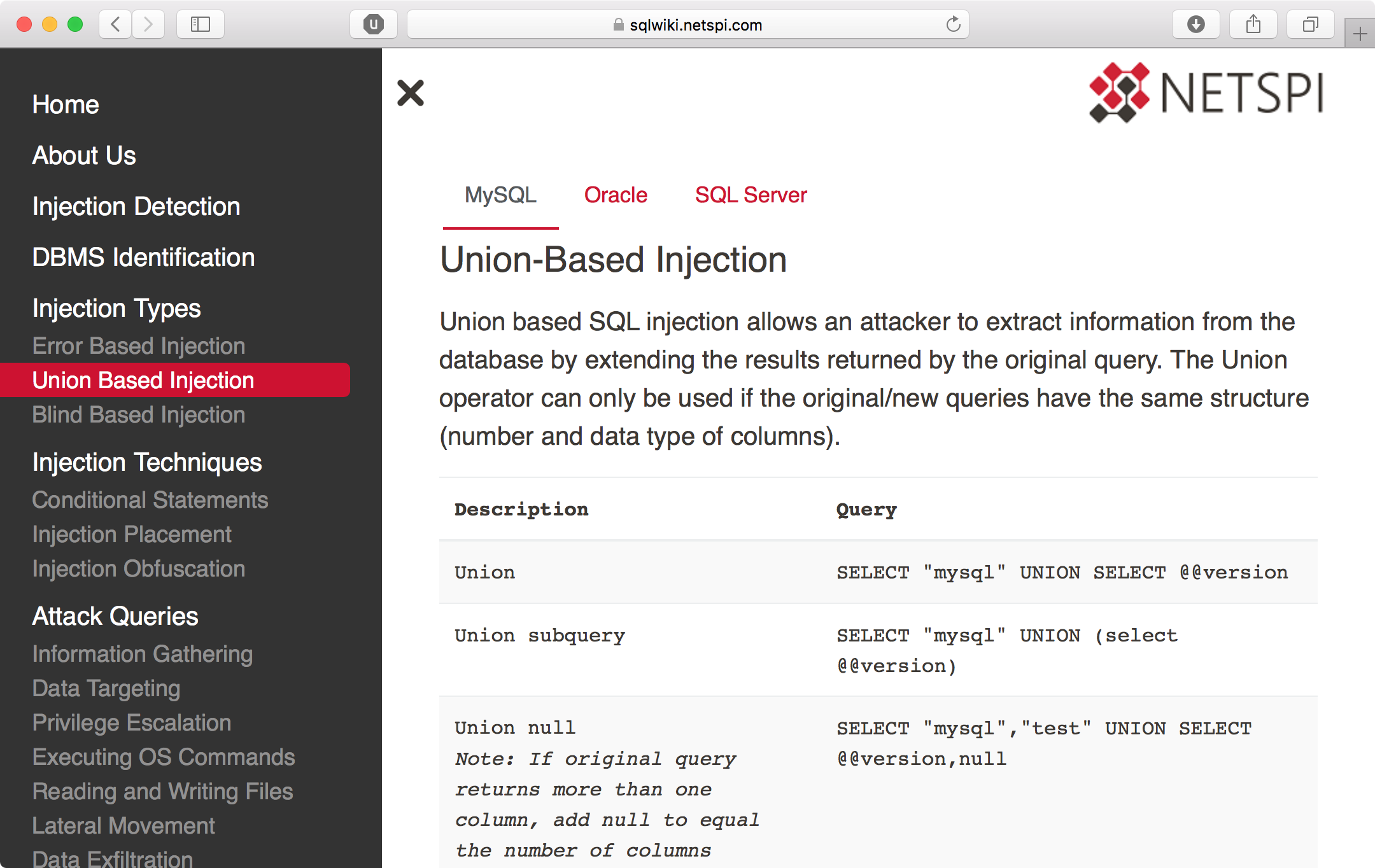Go to Reading and Writing Files
This screenshot has width=1375, height=868.
point(163,791)
